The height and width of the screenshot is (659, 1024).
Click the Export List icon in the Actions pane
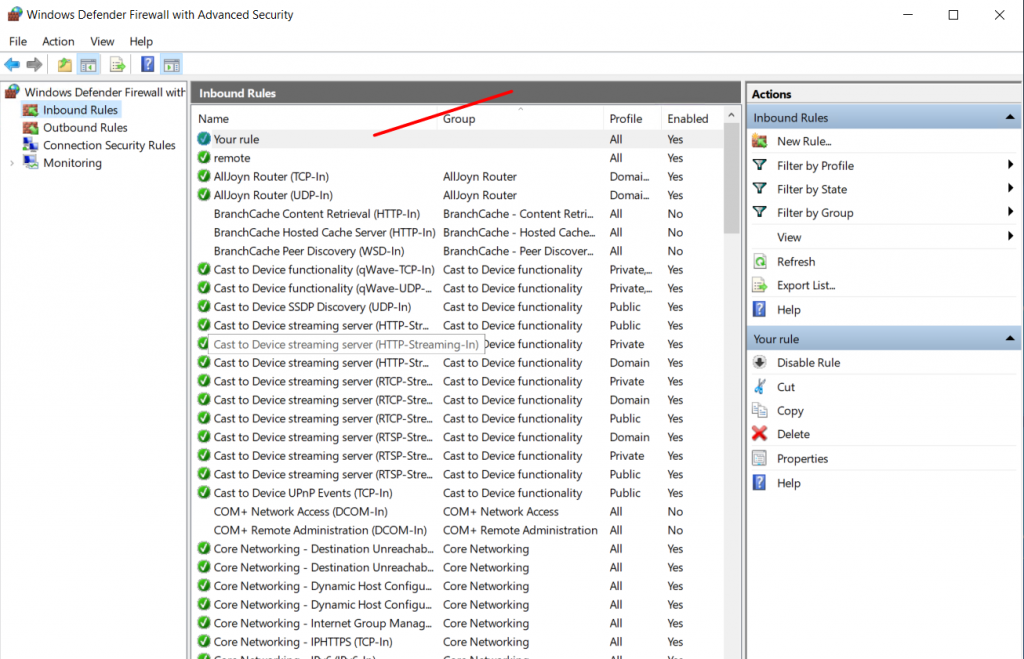click(760, 285)
